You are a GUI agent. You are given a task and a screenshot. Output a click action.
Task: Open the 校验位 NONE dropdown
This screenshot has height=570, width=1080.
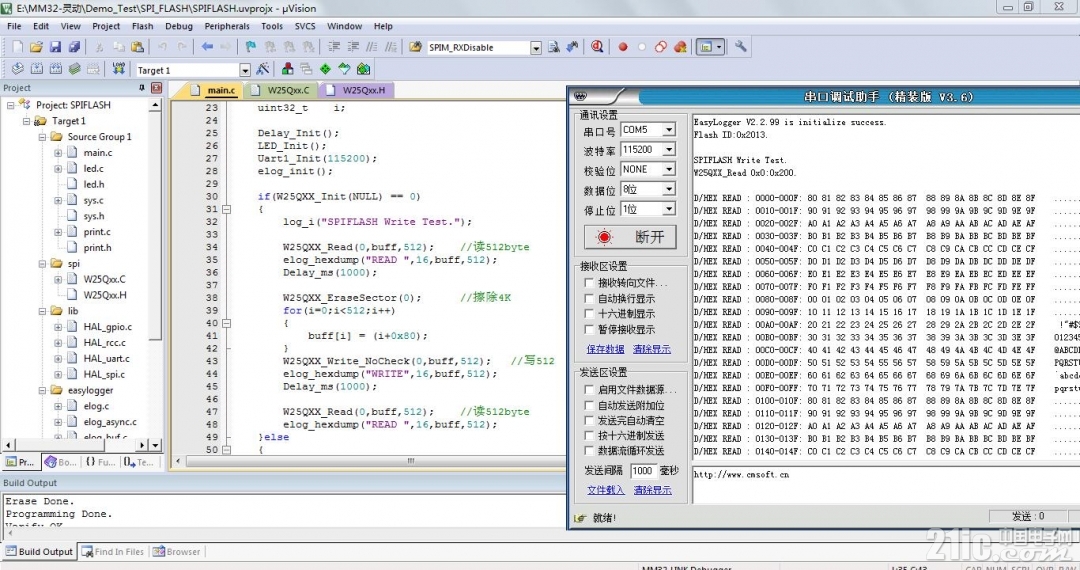click(x=669, y=169)
